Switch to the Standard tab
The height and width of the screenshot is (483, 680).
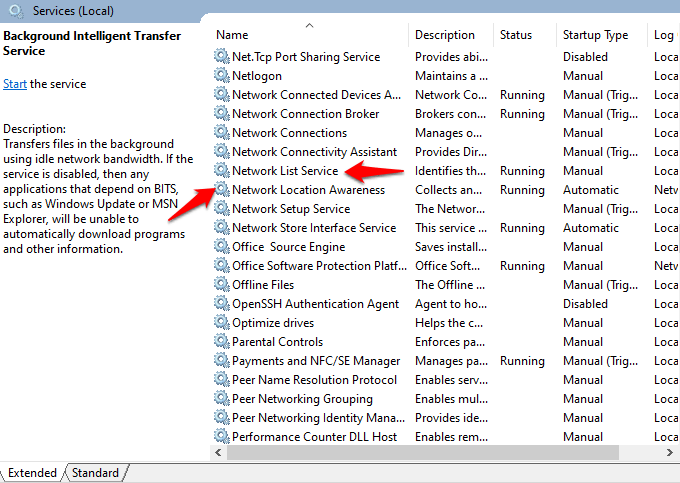(x=95, y=473)
